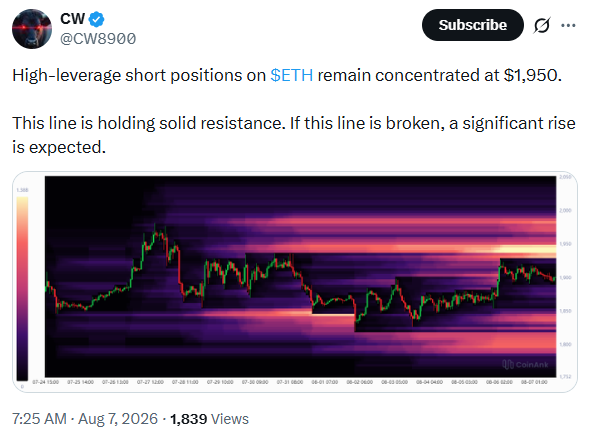Image resolution: width=592 pixels, height=433 pixels.
Task: Open the three-dot More menu
Action: tap(568, 25)
